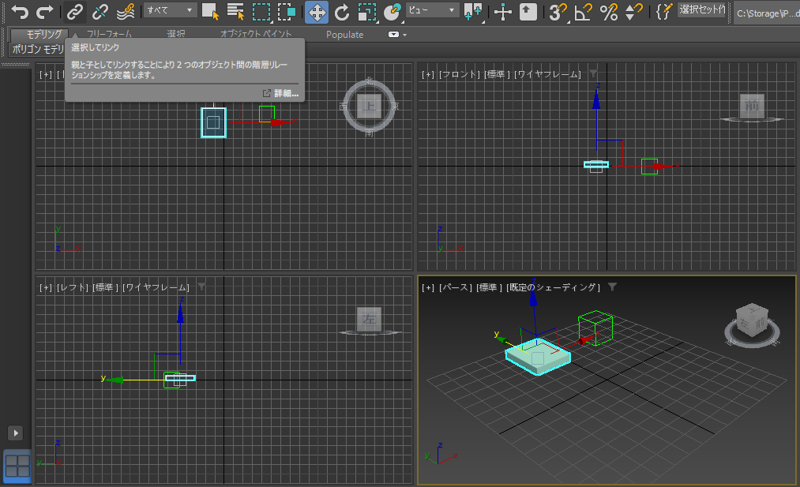Click the viewport layout icon at bottom-left
Image resolution: width=800 pixels, height=487 pixels.
click(17, 465)
